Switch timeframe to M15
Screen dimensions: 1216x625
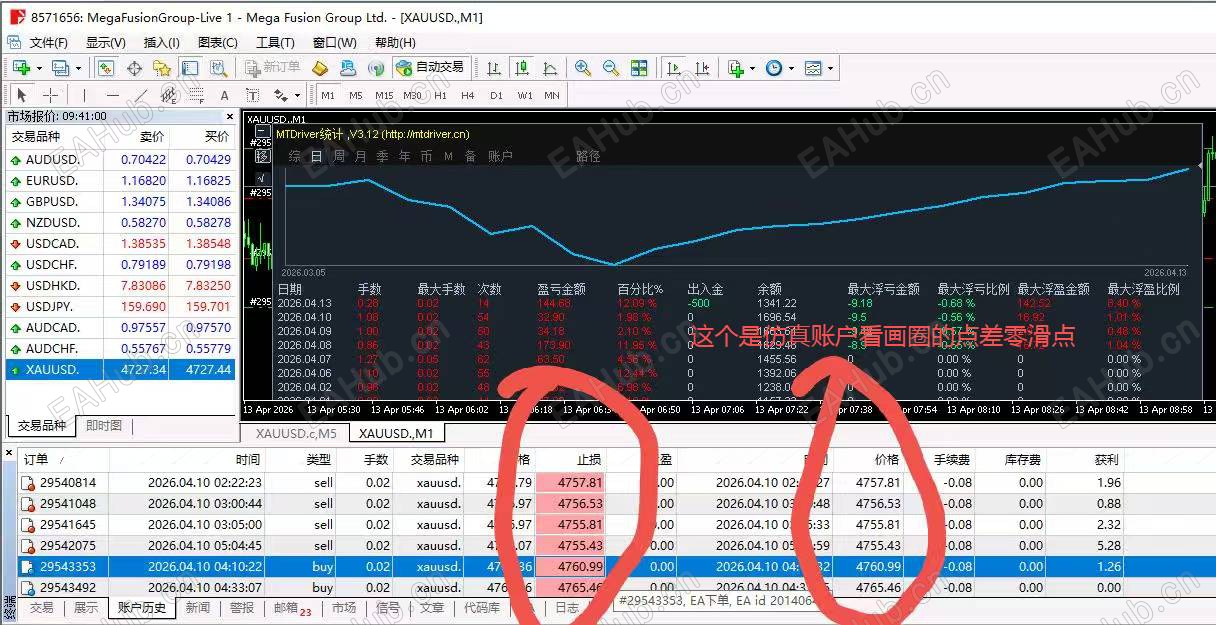pos(384,95)
